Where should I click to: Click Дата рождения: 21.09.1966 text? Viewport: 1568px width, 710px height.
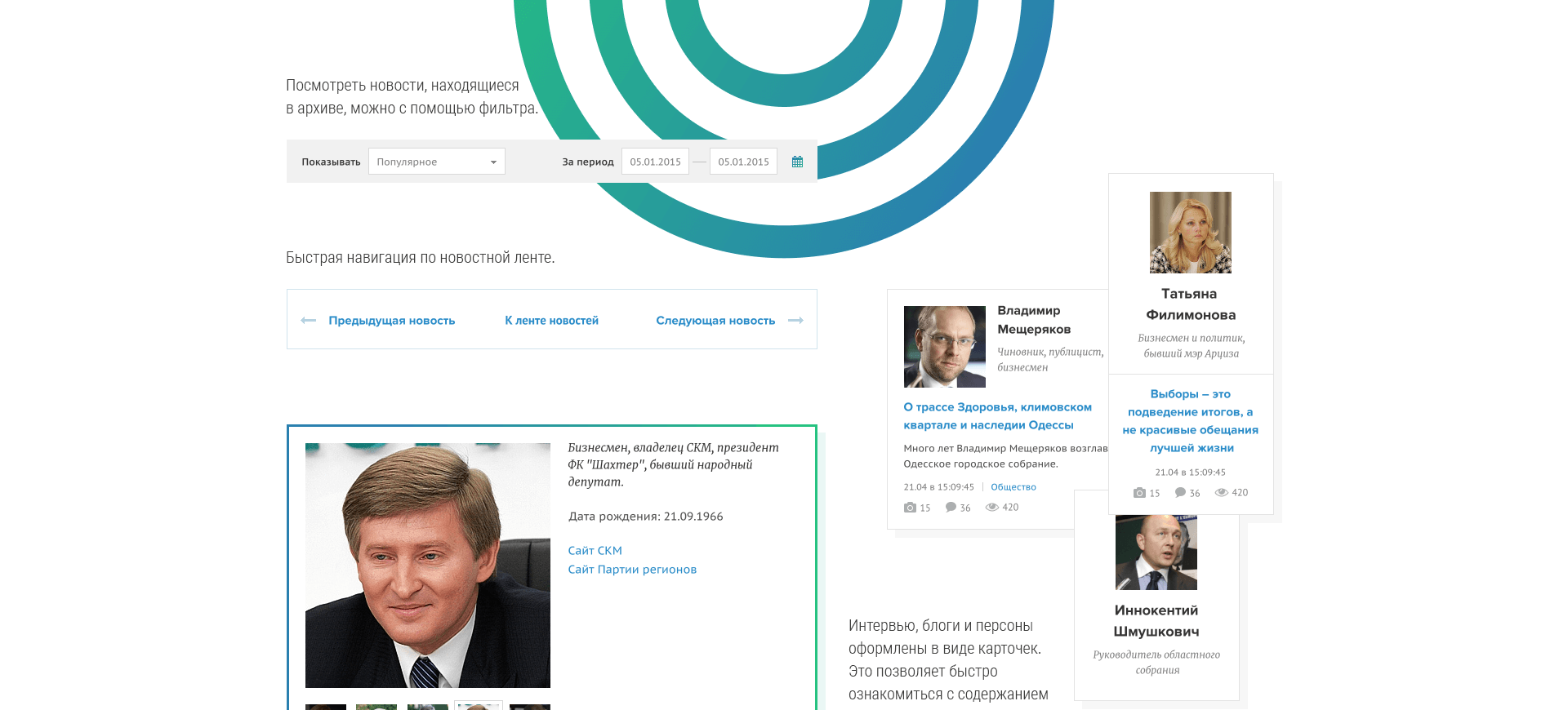click(x=645, y=517)
